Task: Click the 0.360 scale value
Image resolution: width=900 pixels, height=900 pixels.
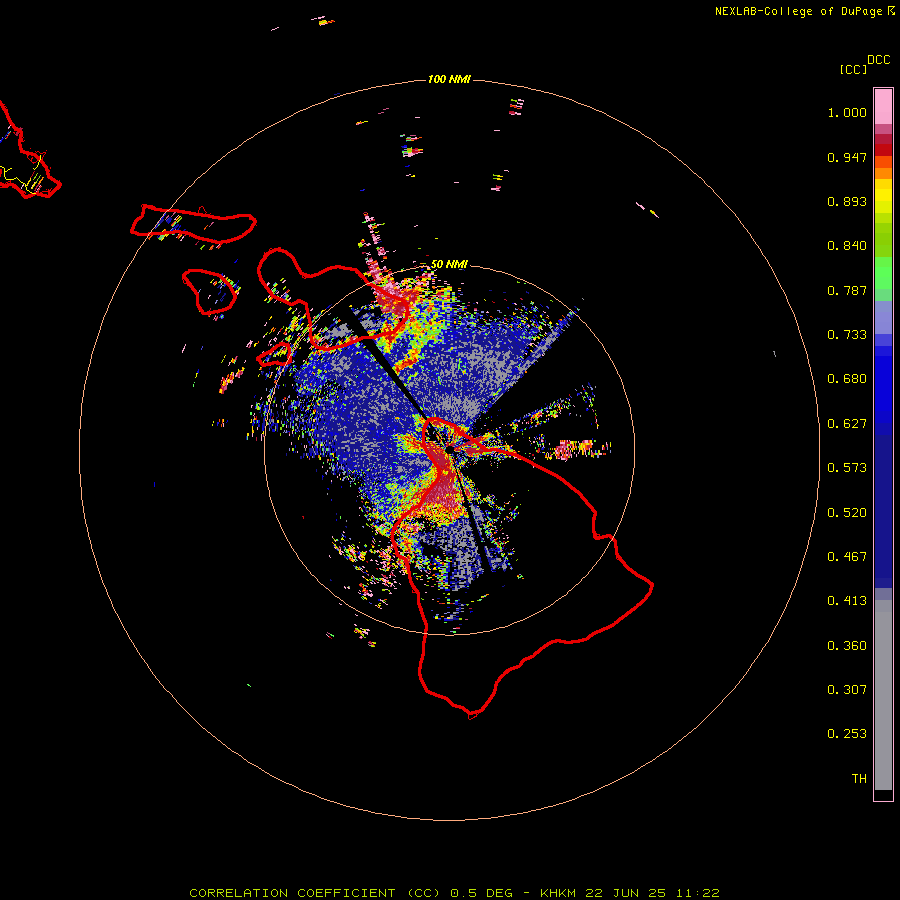Action: (847, 646)
